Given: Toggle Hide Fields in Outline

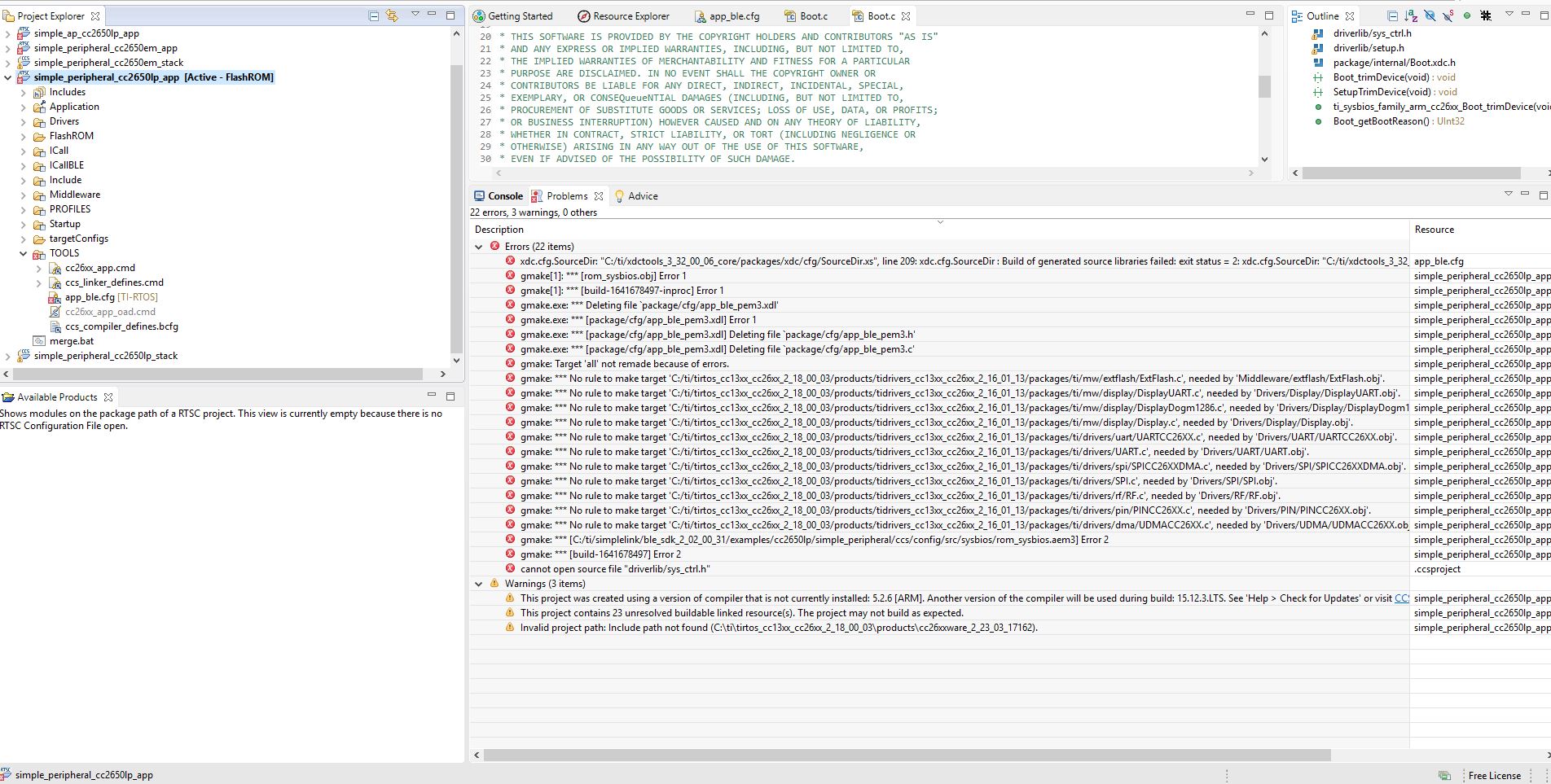Looking at the screenshot, I should click(1430, 15).
